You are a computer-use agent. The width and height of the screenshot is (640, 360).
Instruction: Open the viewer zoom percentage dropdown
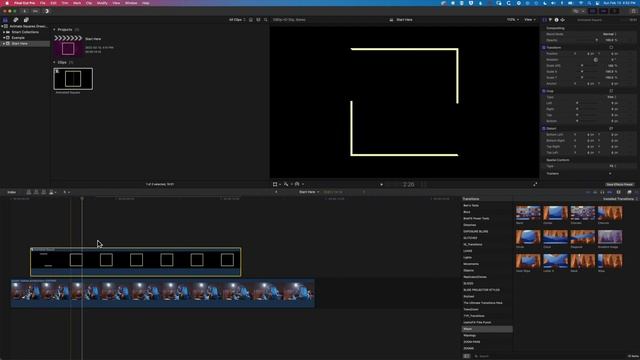(x=513, y=20)
